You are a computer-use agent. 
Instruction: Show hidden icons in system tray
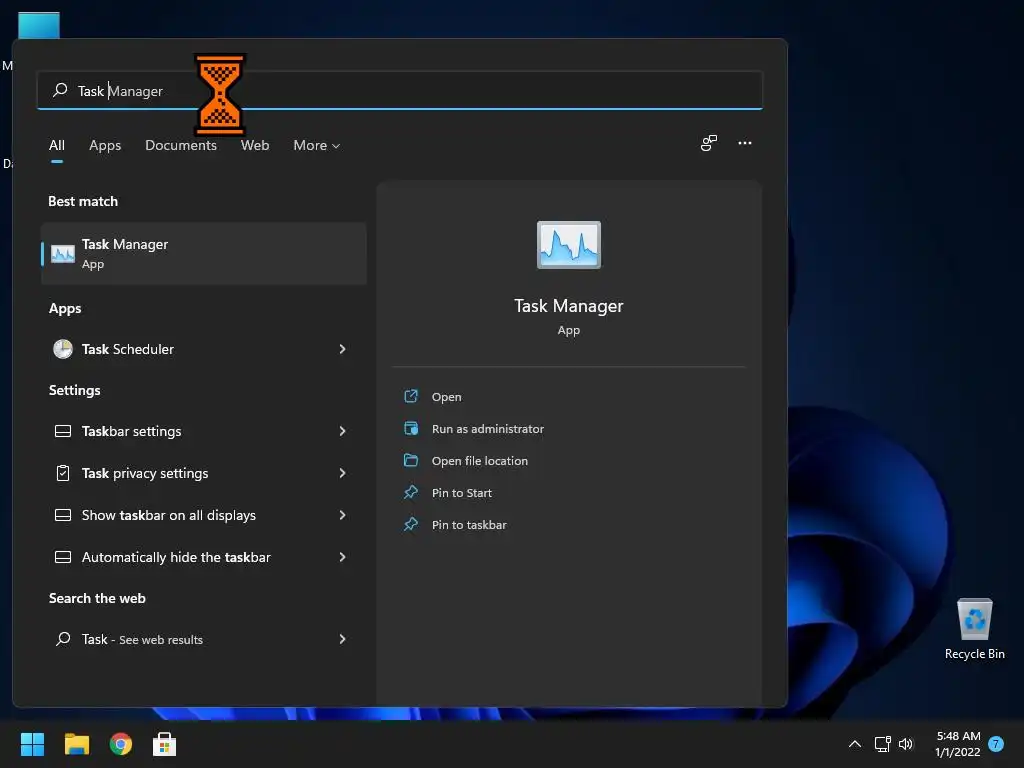coord(854,744)
